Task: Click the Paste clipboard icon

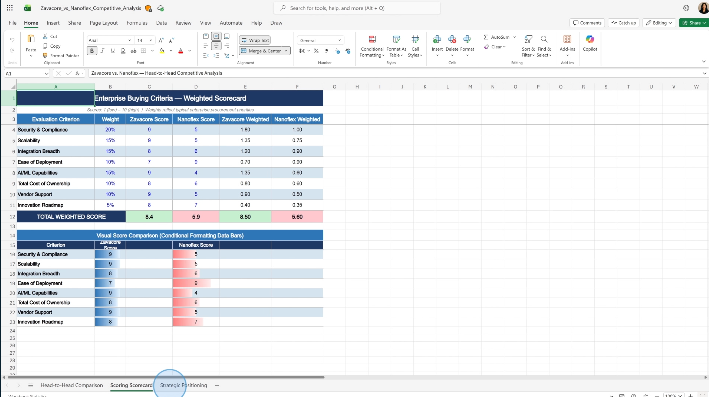Action: [31, 39]
